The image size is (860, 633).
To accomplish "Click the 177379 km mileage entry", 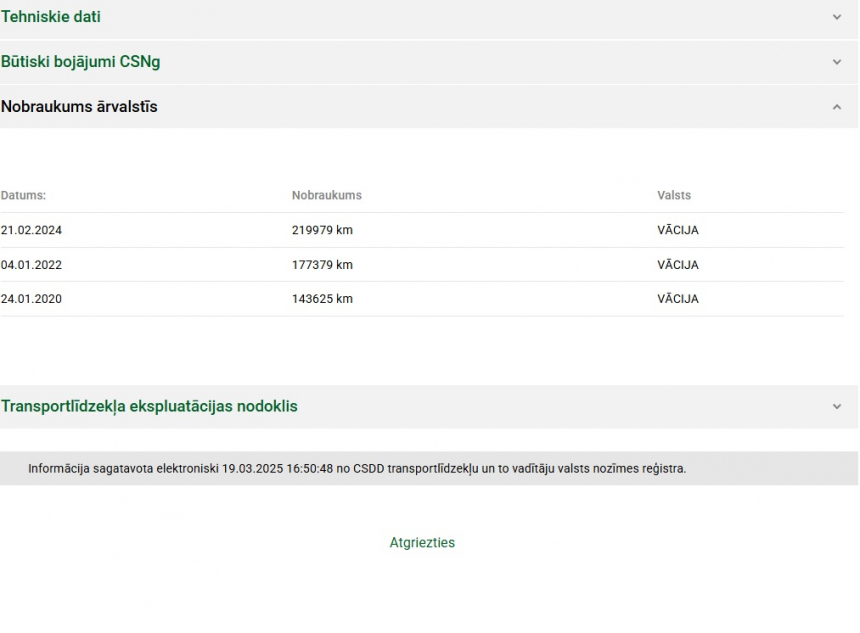I will [322, 265].
